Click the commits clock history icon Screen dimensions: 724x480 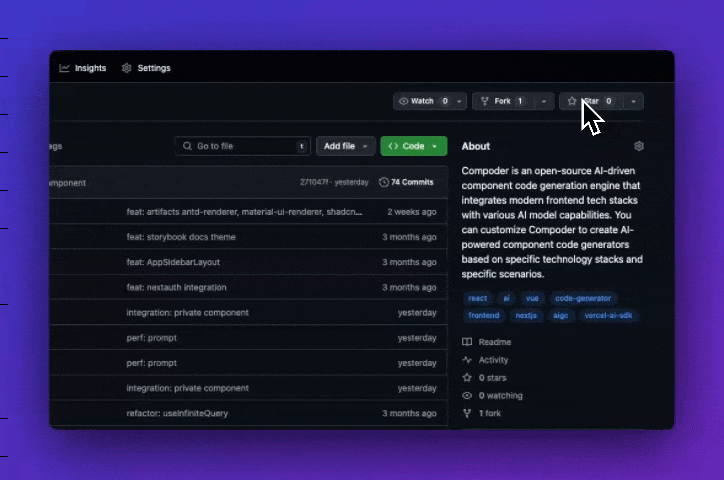point(384,182)
